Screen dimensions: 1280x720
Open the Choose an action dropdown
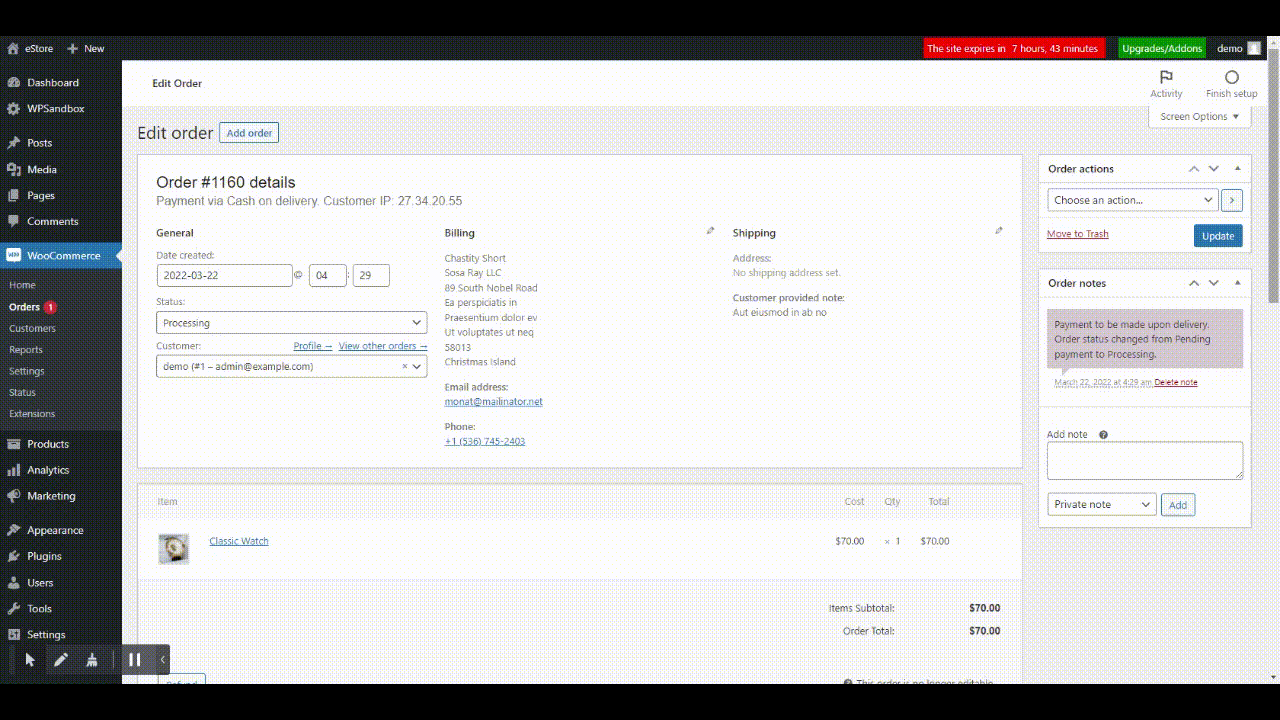(1129, 200)
